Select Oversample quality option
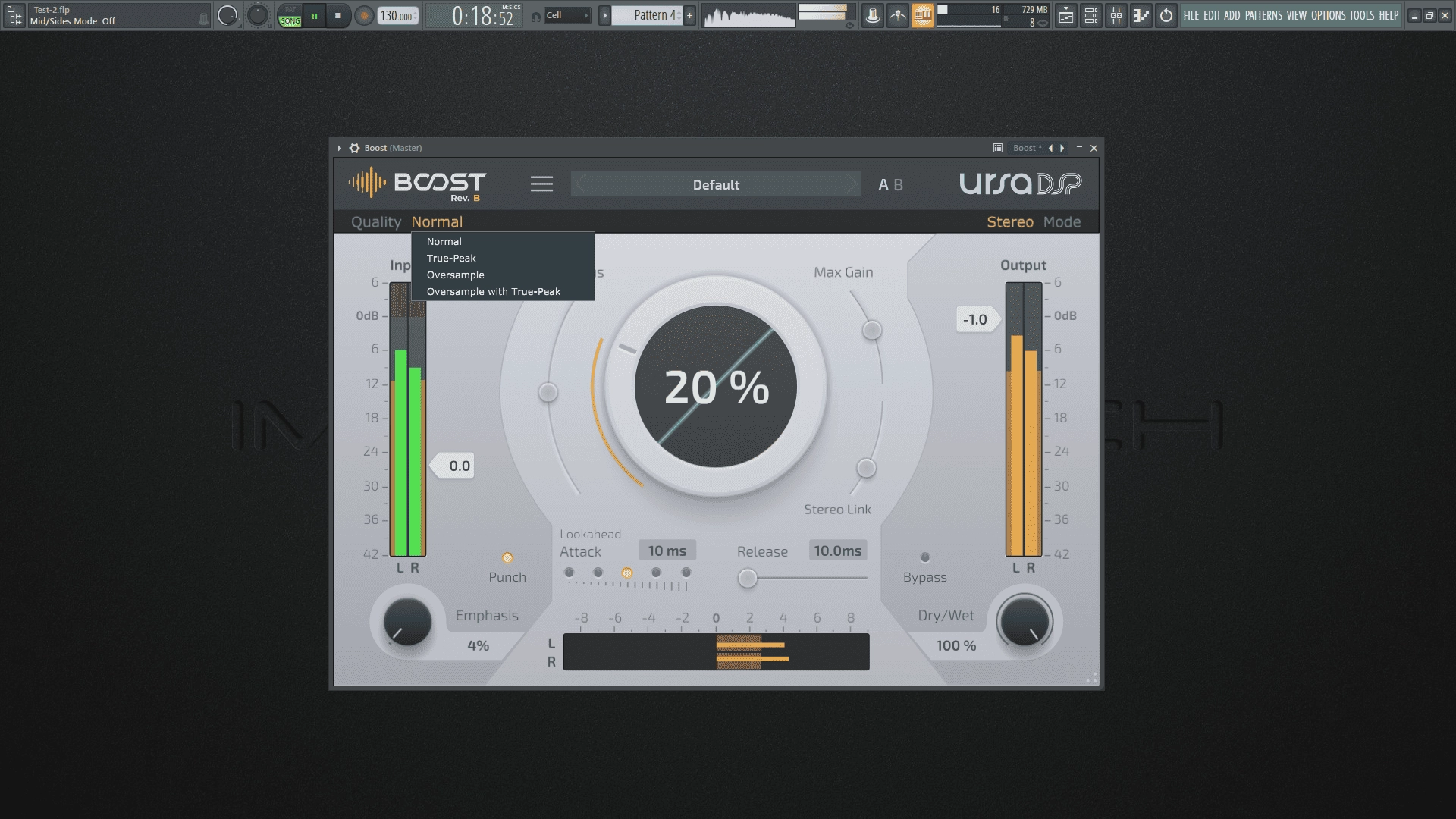This screenshot has height=819, width=1456. point(503,275)
